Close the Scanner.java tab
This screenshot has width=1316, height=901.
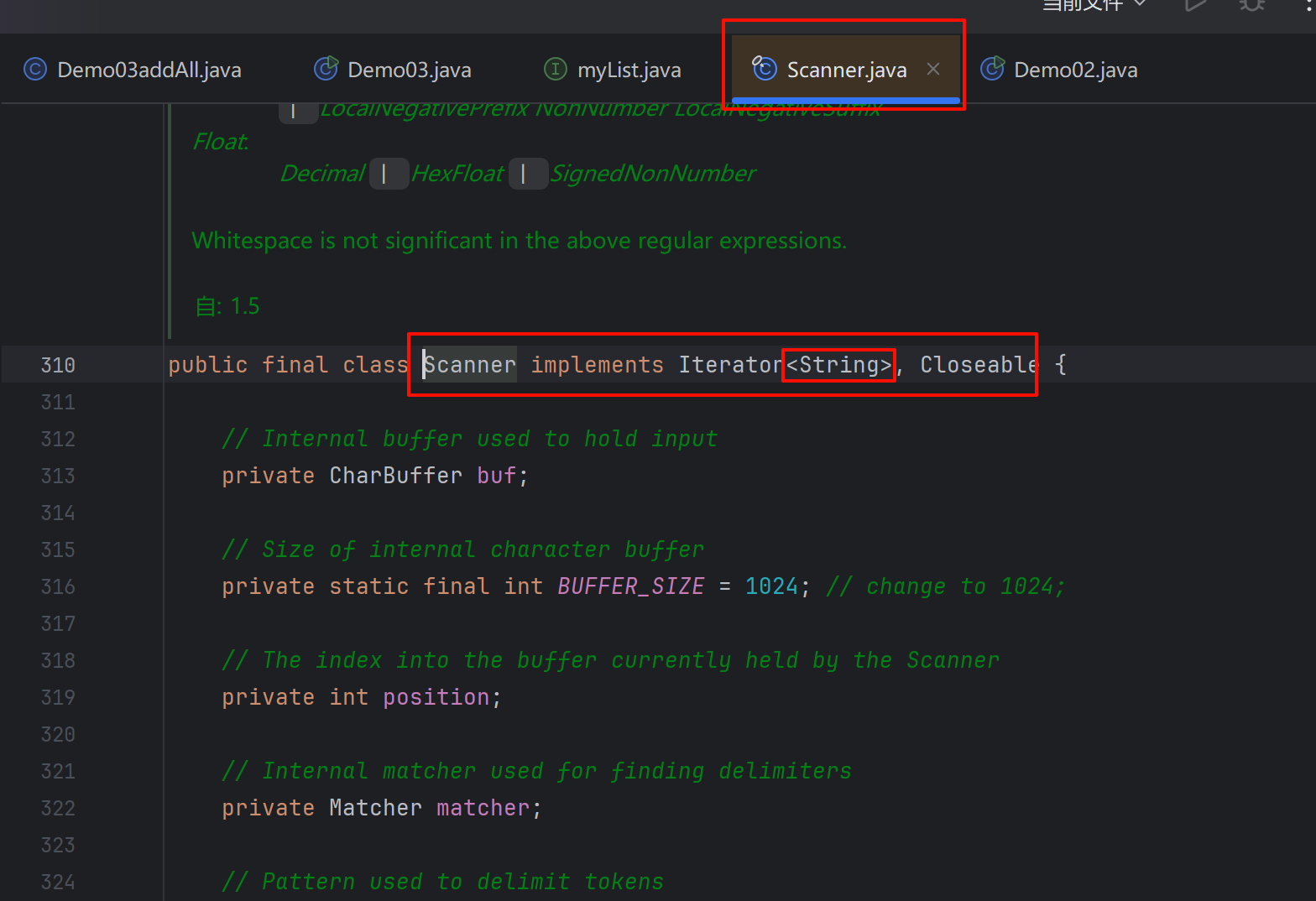point(933,69)
